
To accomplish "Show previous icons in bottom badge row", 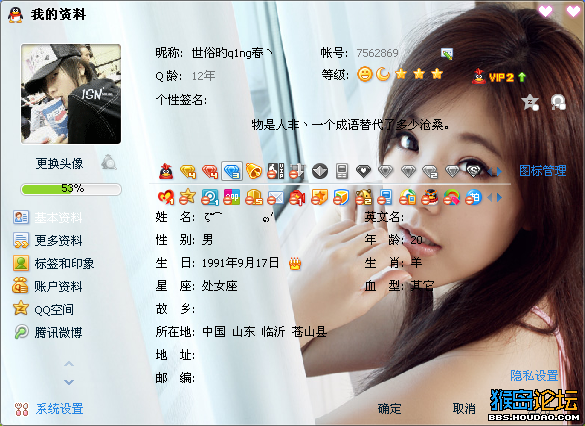I will tap(490, 197).
